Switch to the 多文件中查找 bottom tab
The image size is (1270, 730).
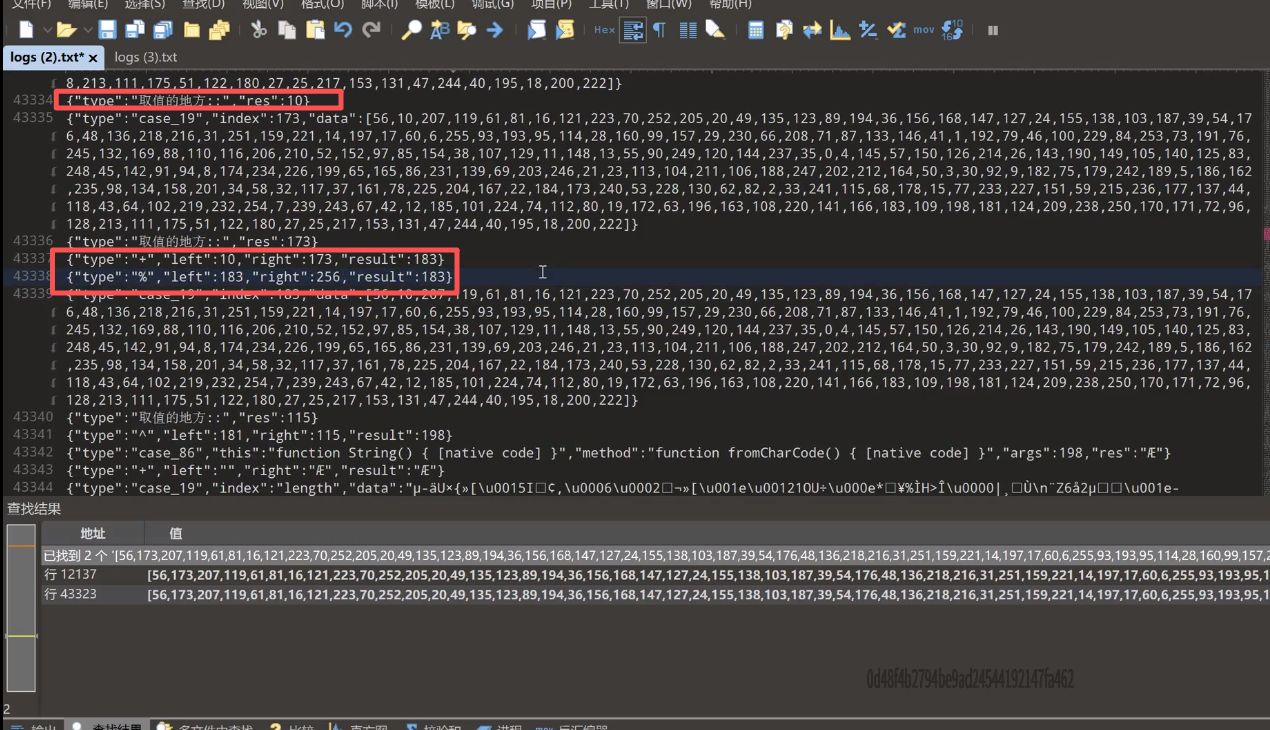pyautogui.click(x=206, y=726)
